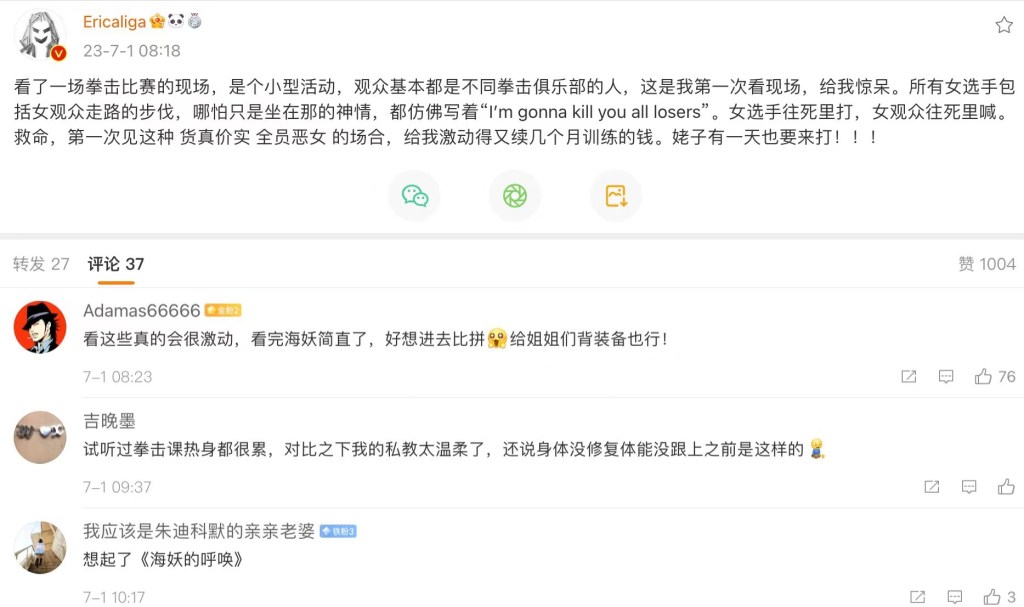Favorite the post with the star icon
1024x607 pixels.
pyautogui.click(x=1004, y=25)
